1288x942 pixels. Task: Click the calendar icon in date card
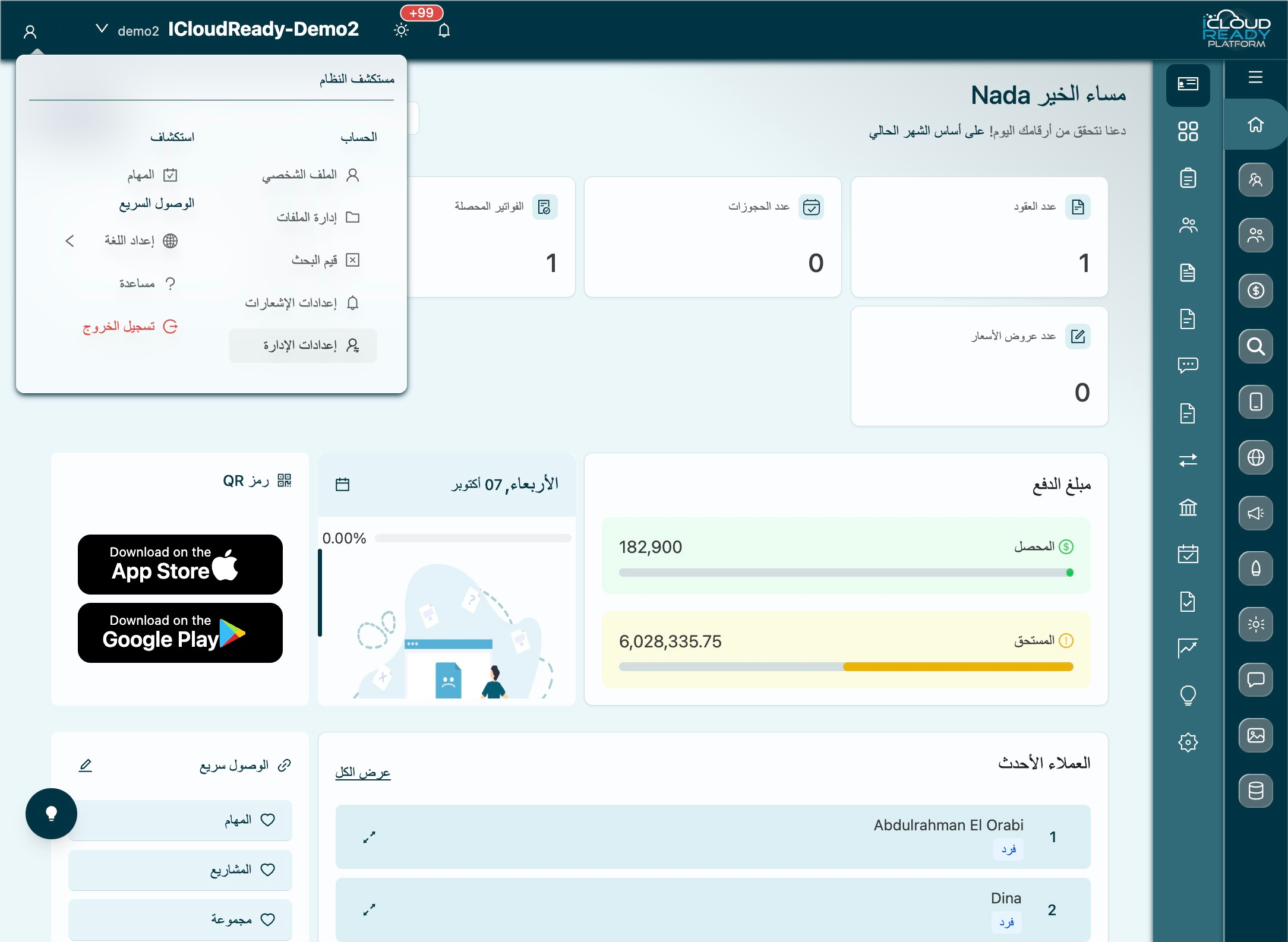(x=343, y=485)
